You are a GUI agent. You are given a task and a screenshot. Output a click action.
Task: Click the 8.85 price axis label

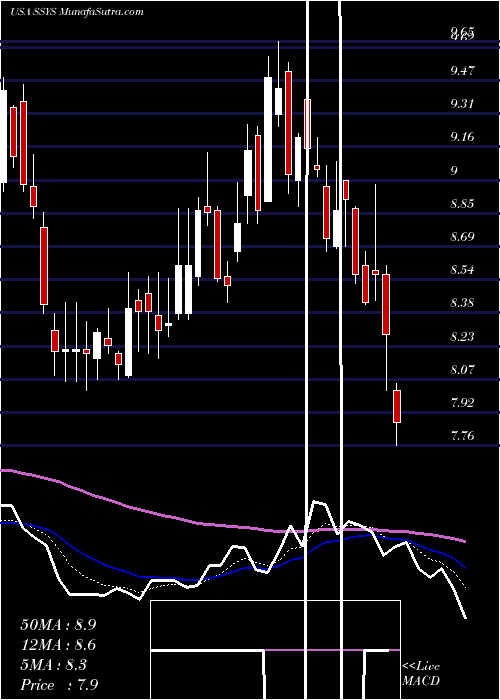coord(462,204)
